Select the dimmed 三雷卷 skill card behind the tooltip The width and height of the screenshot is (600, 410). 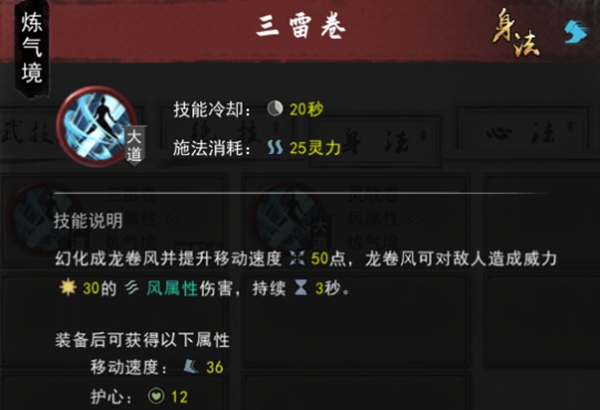click(x=115, y=220)
